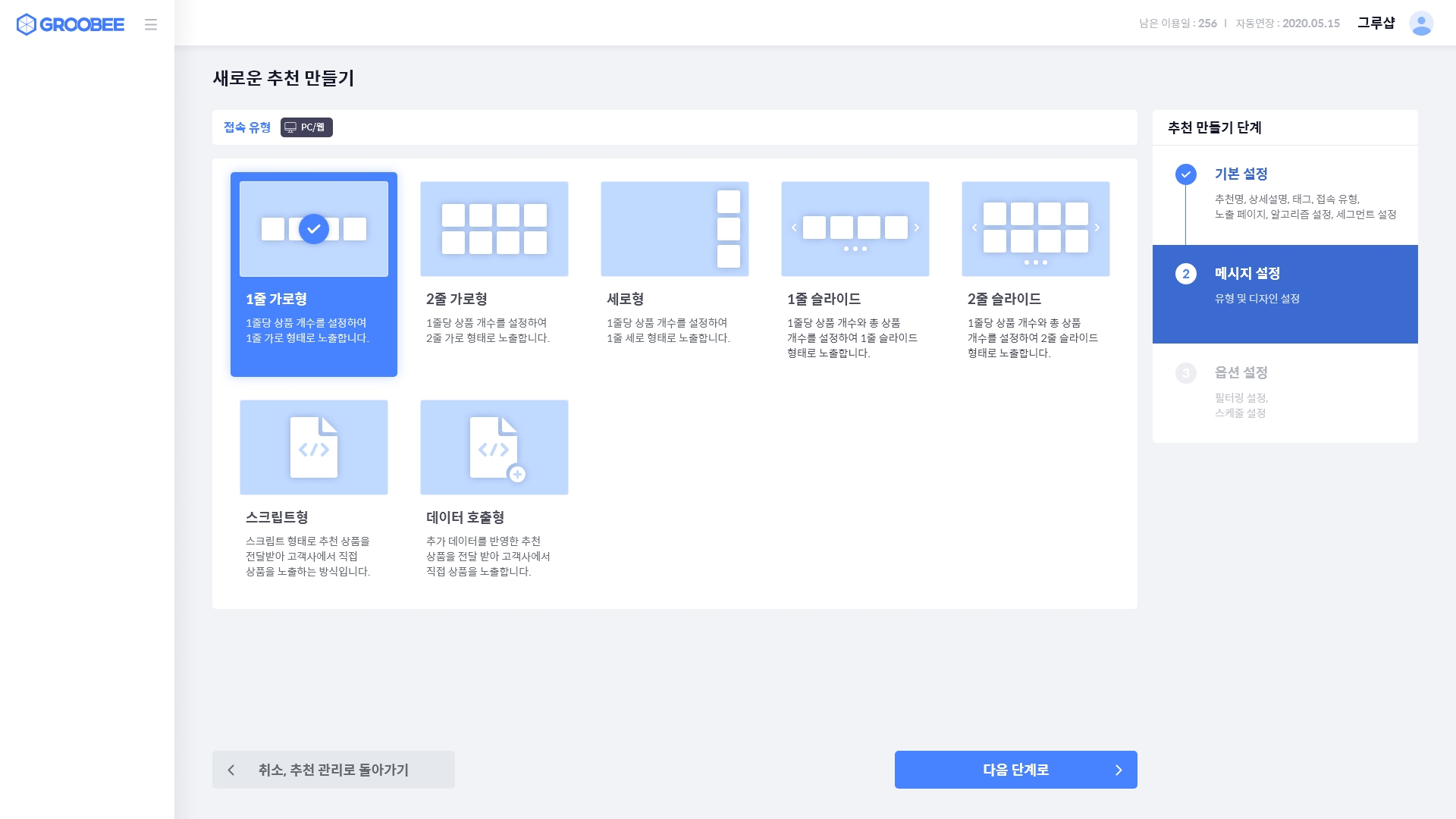
Task: Open the user profile avatar
Action: click(x=1421, y=24)
